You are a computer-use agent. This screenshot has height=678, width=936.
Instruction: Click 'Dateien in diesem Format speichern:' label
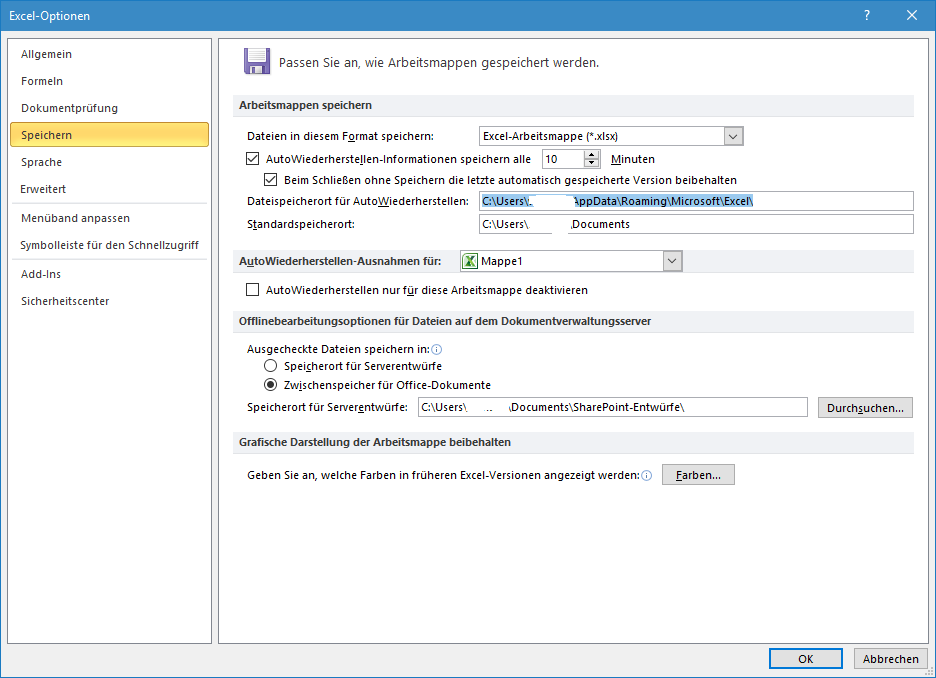point(340,136)
